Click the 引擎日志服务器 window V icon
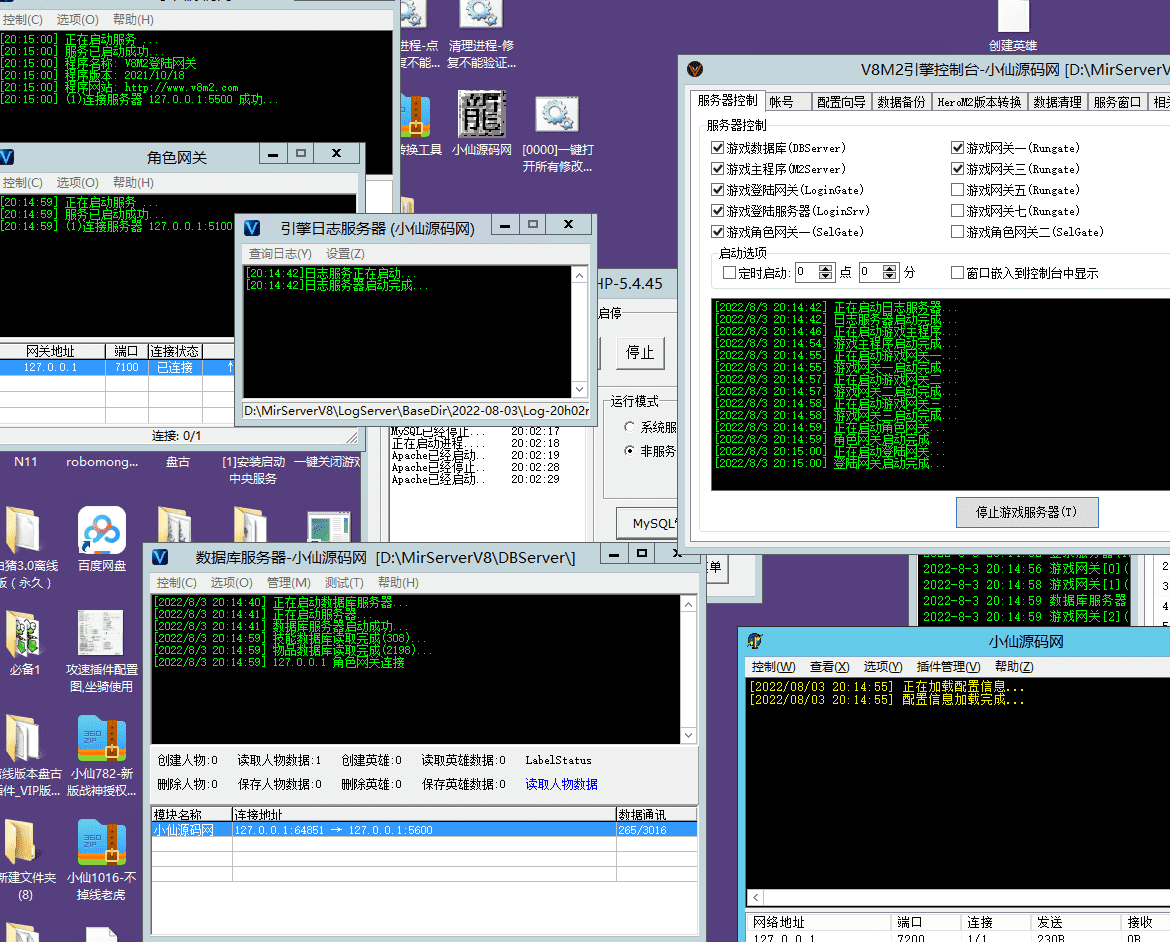Screen dimensions: 1170x942 [x=252, y=228]
